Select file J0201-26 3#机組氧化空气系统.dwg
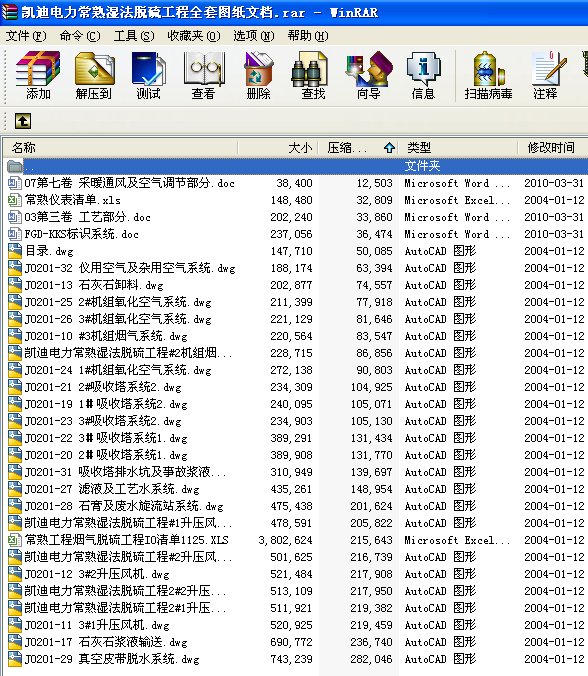The image size is (588, 676). 118,319
